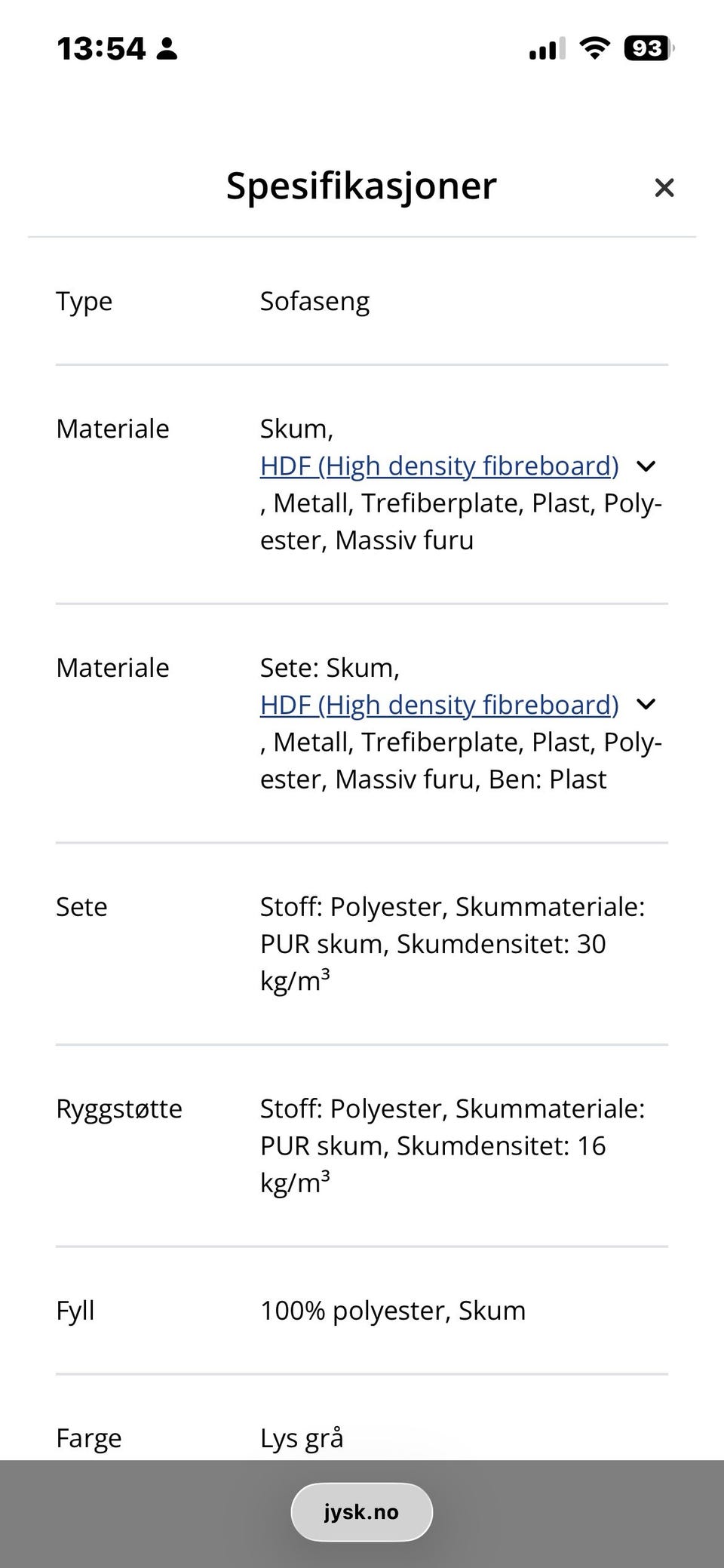The width and height of the screenshot is (724, 1568).
Task: Tap the 13:54 clock in status bar
Action: point(101,49)
